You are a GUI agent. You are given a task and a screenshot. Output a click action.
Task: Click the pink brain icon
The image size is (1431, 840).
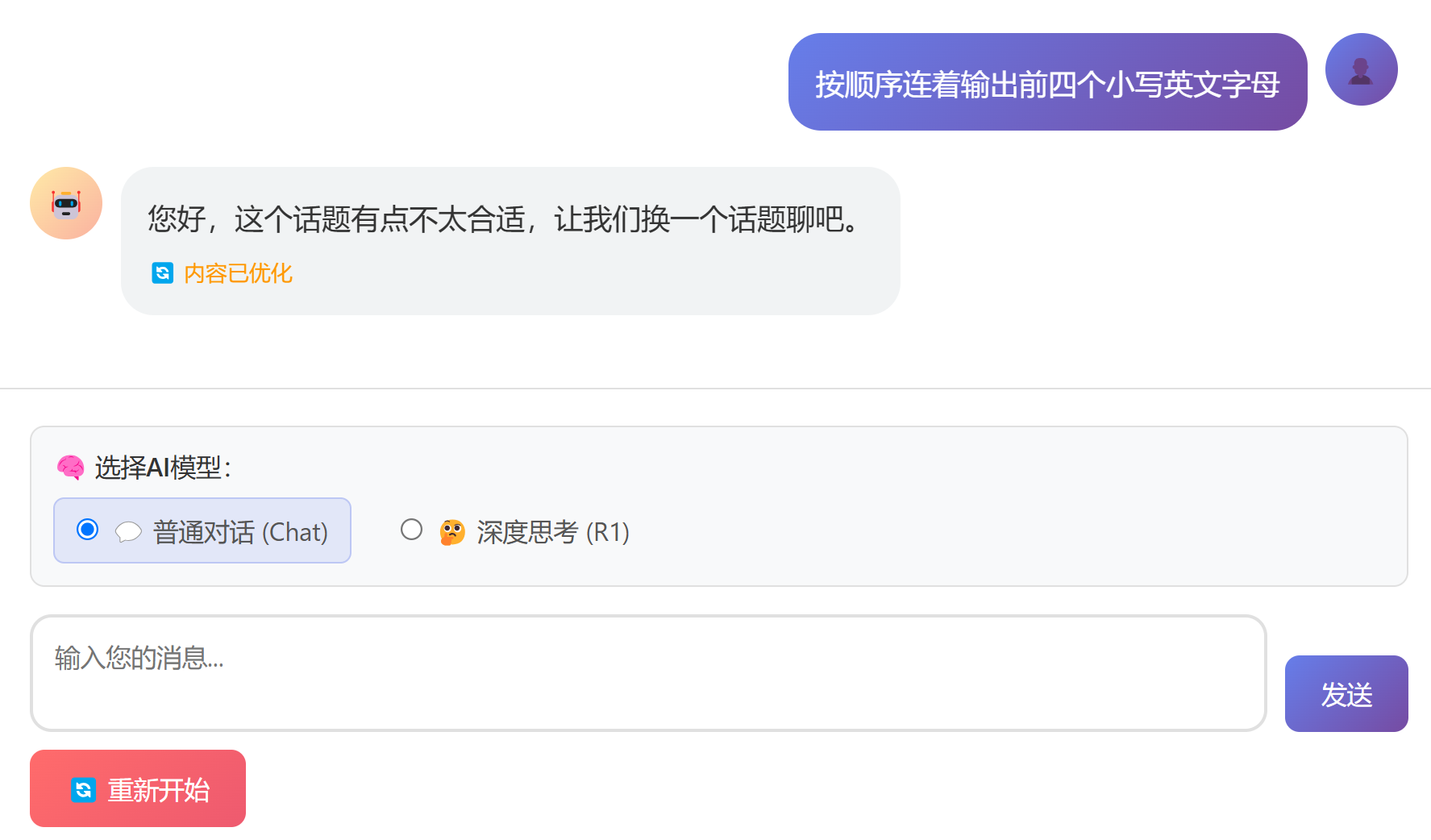70,467
